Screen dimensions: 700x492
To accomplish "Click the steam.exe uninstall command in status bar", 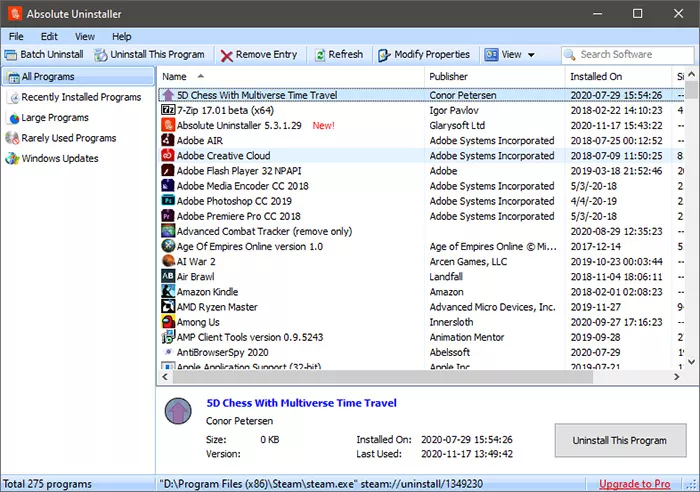I will click(x=321, y=484).
